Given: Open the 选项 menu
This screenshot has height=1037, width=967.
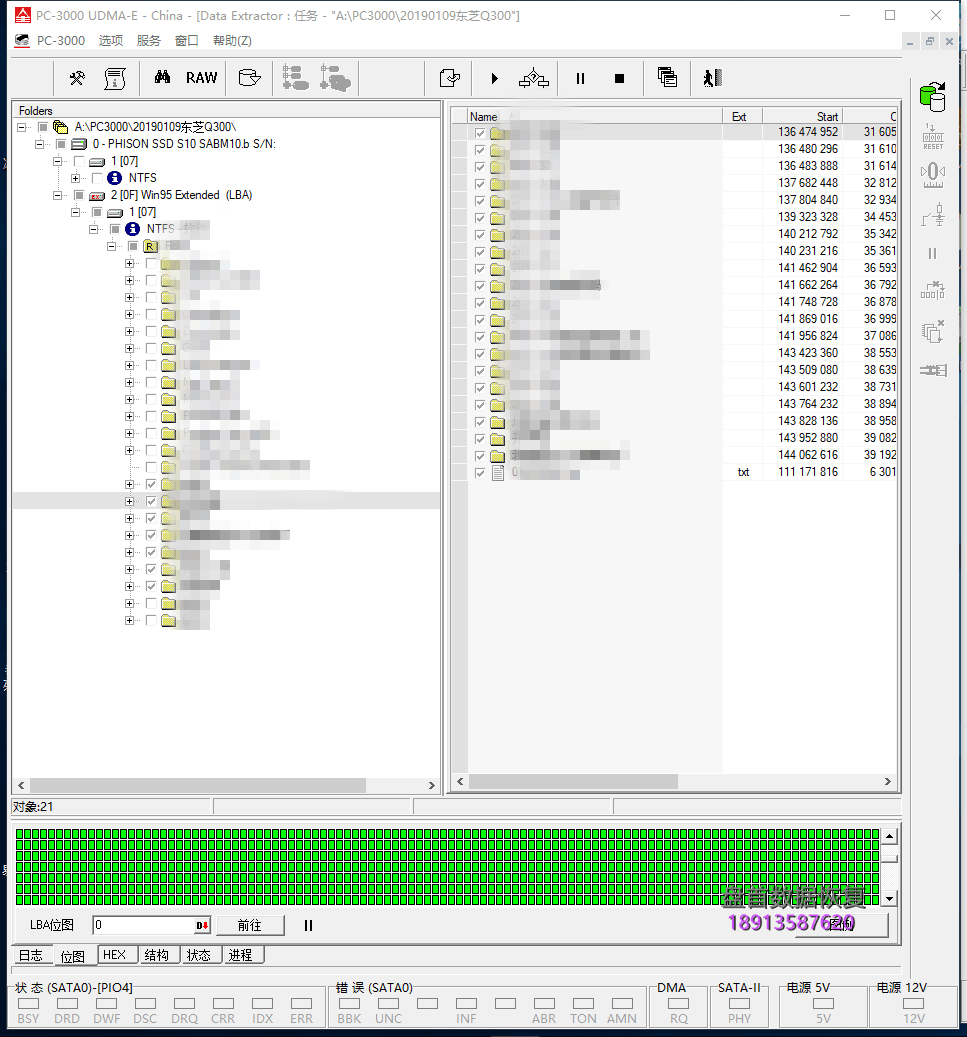Looking at the screenshot, I should (110, 40).
